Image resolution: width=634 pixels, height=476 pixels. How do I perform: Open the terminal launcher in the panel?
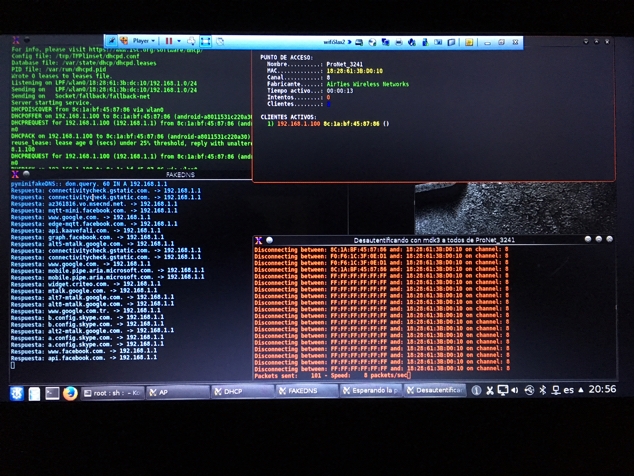(52, 393)
